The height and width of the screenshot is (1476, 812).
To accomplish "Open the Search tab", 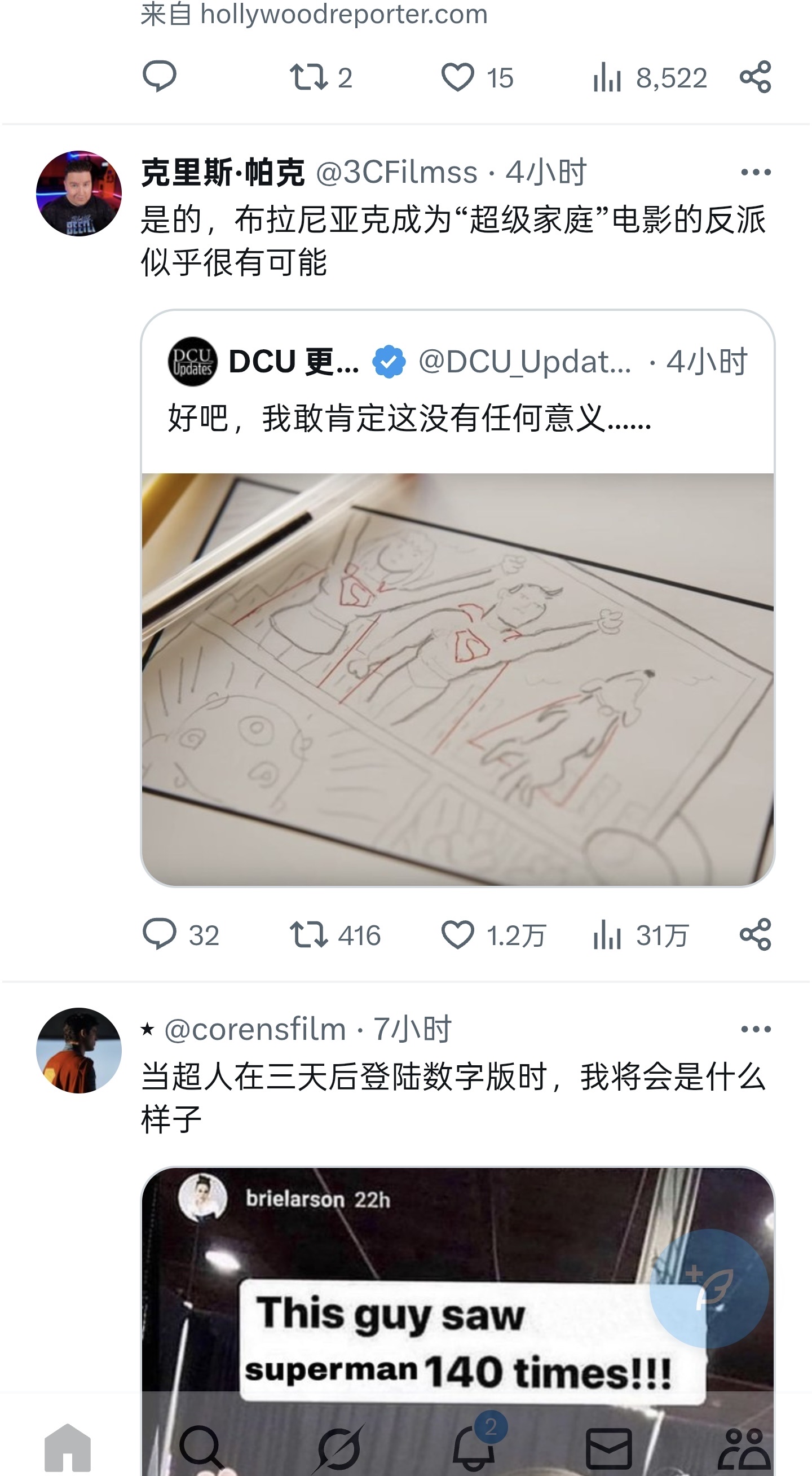I will click(201, 1447).
